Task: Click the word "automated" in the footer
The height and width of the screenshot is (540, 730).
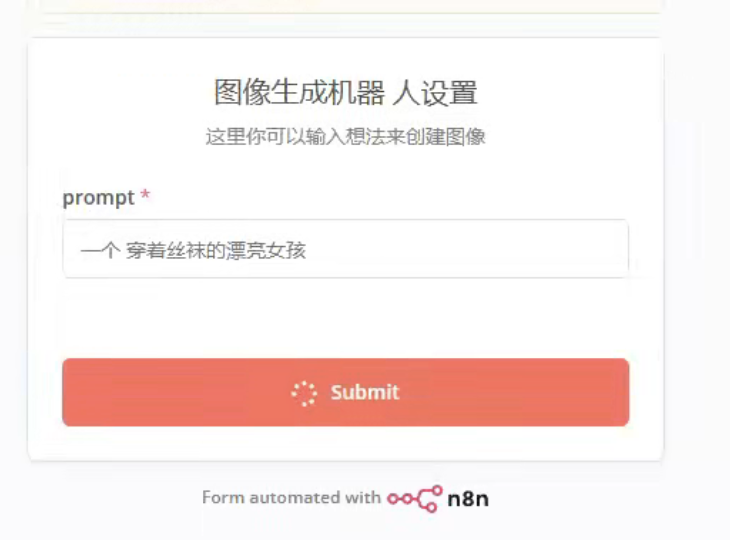Action: [x=295, y=498]
